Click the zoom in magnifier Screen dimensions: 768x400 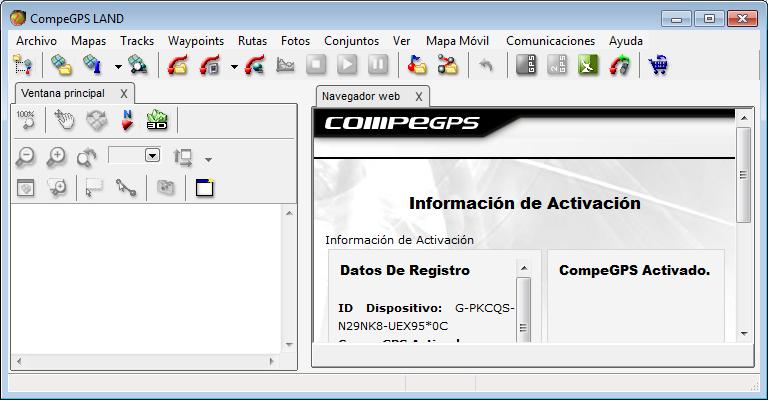57,157
